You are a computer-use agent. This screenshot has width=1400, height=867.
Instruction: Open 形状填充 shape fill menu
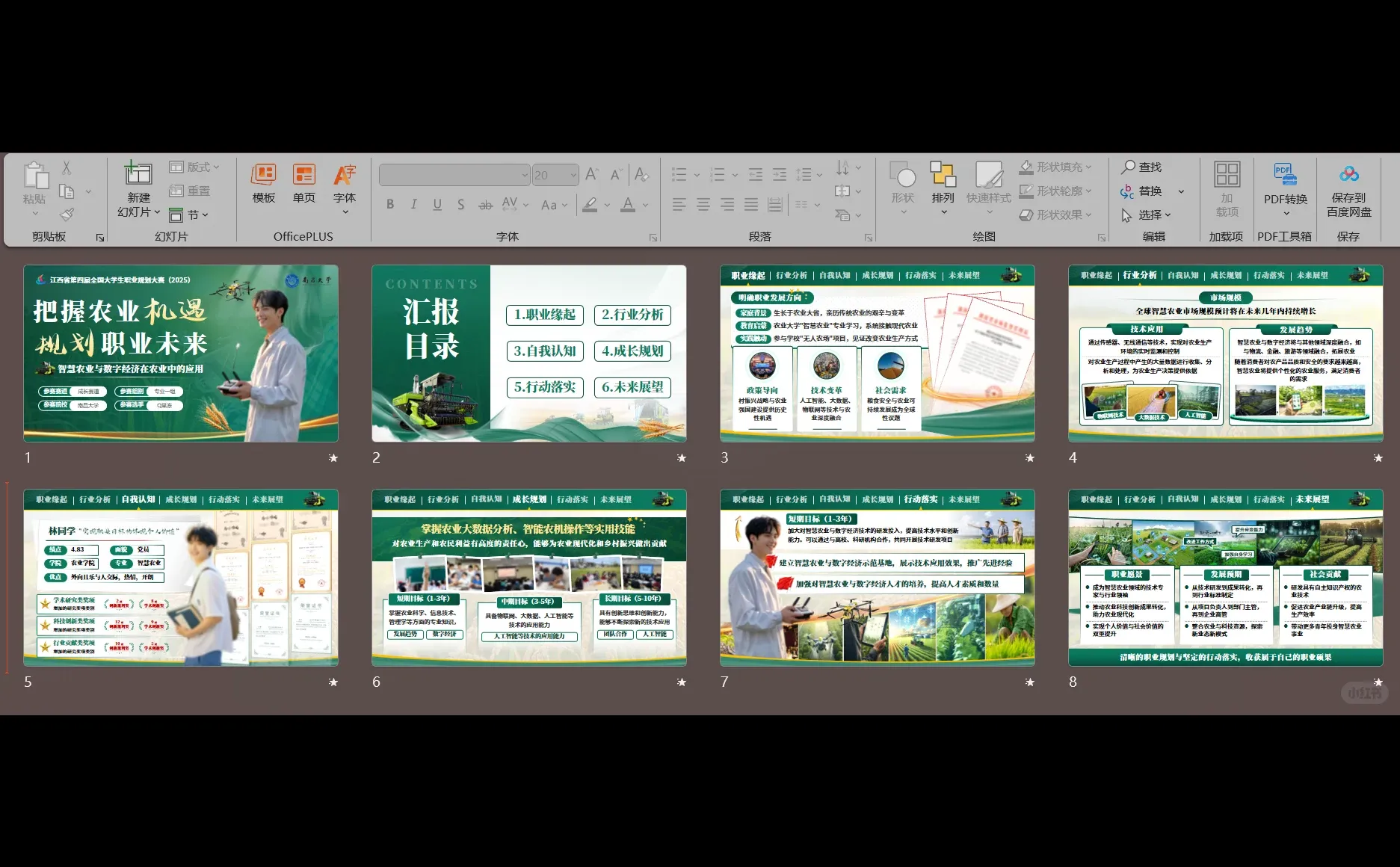[1055, 167]
